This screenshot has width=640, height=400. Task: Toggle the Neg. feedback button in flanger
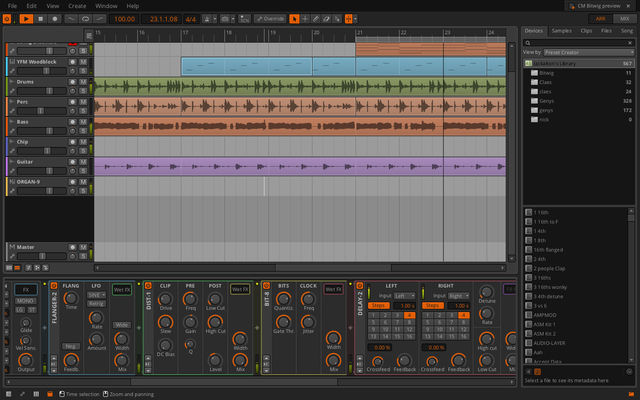71,346
